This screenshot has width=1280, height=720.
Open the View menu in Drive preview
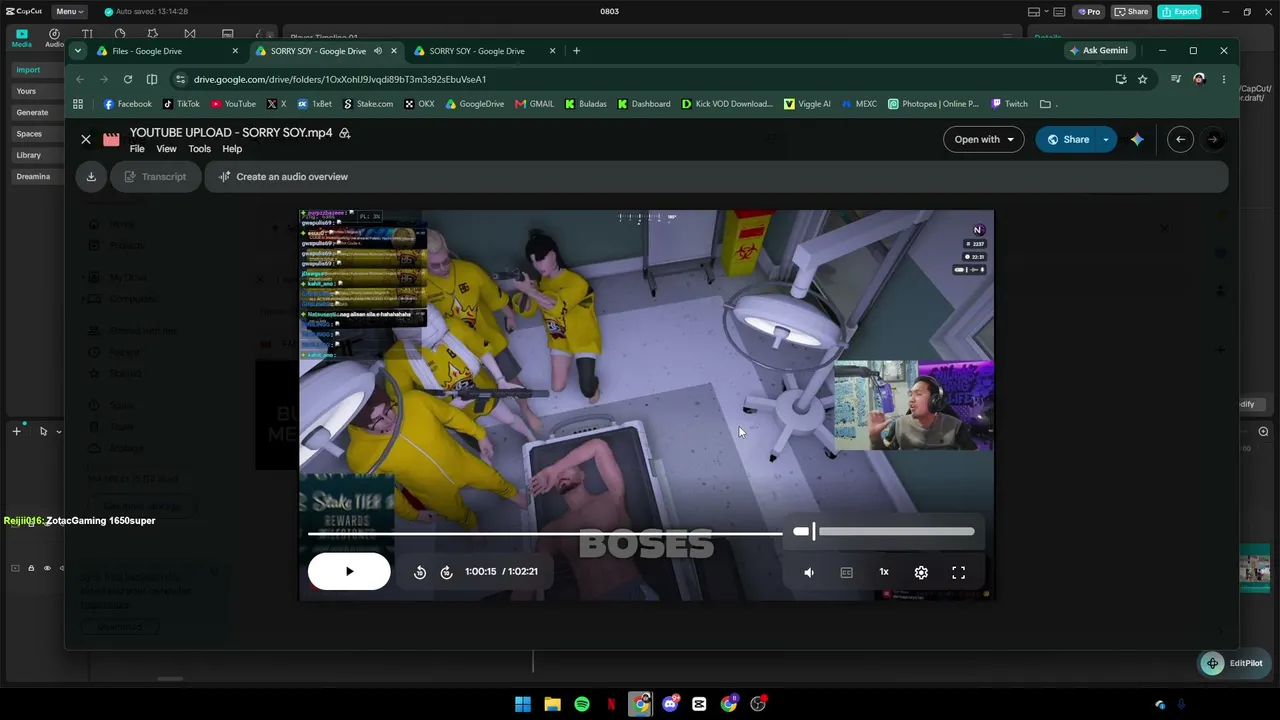(166, 149)
